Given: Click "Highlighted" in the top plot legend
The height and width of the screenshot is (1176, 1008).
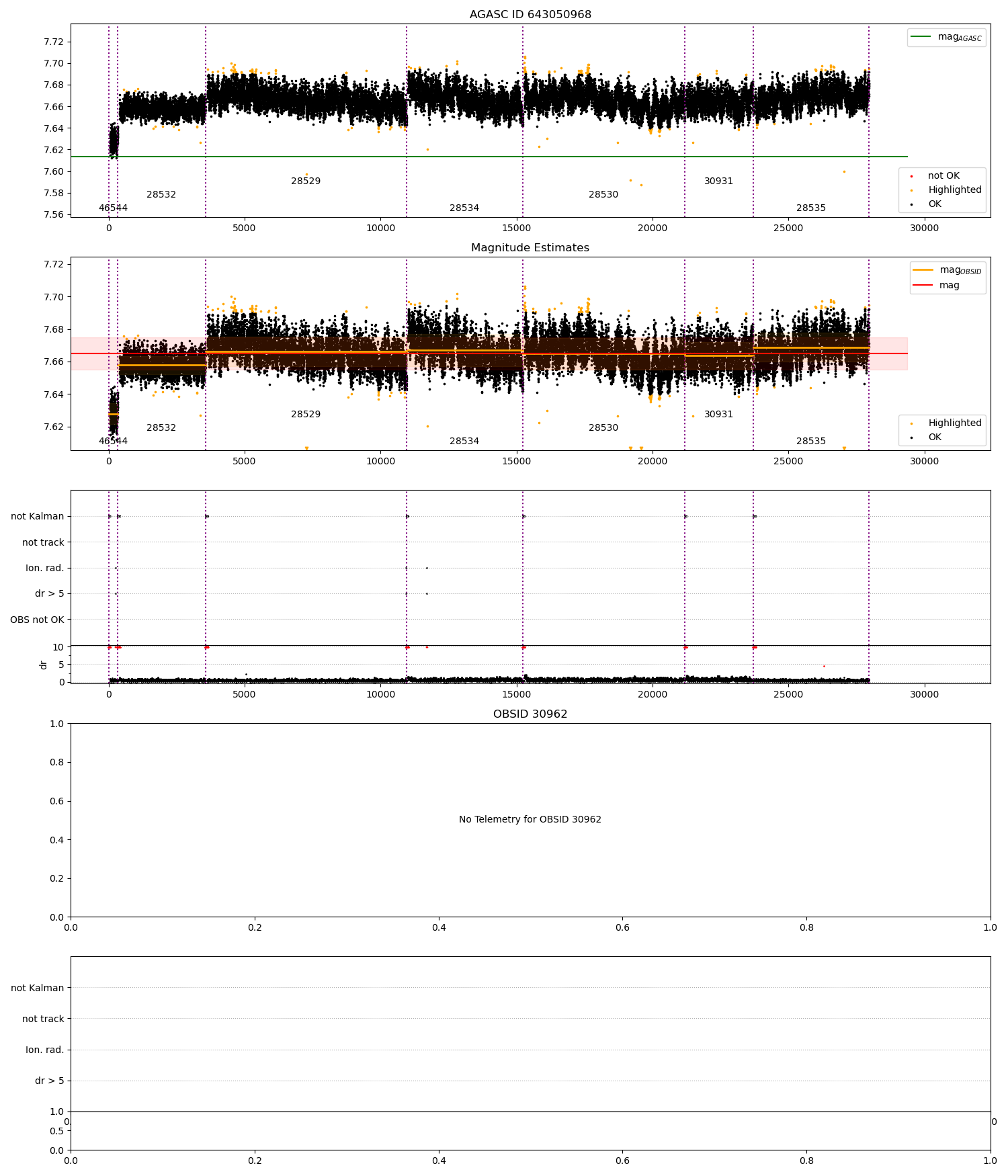Looking at the screenshot, I should coord(955,190).
